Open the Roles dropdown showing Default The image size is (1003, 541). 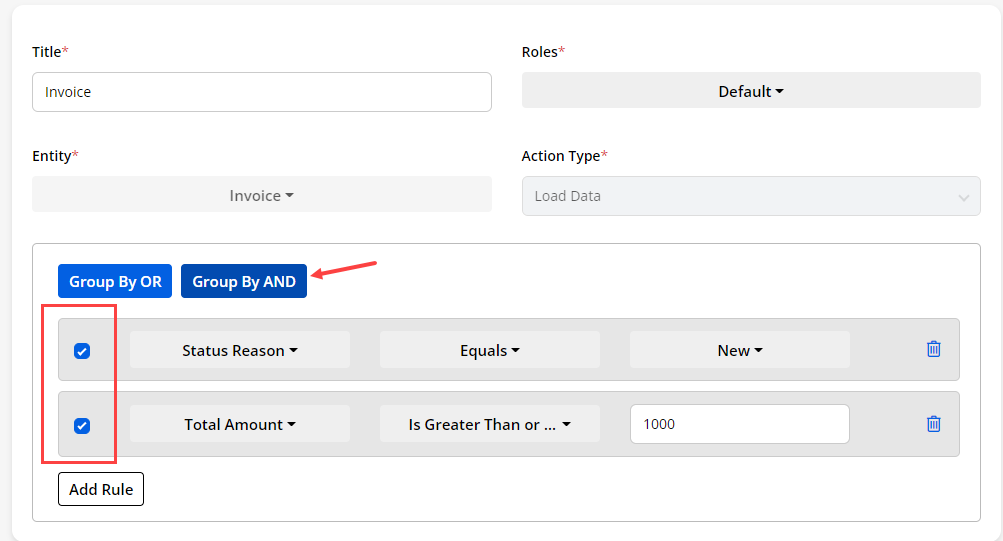point(750,91)
